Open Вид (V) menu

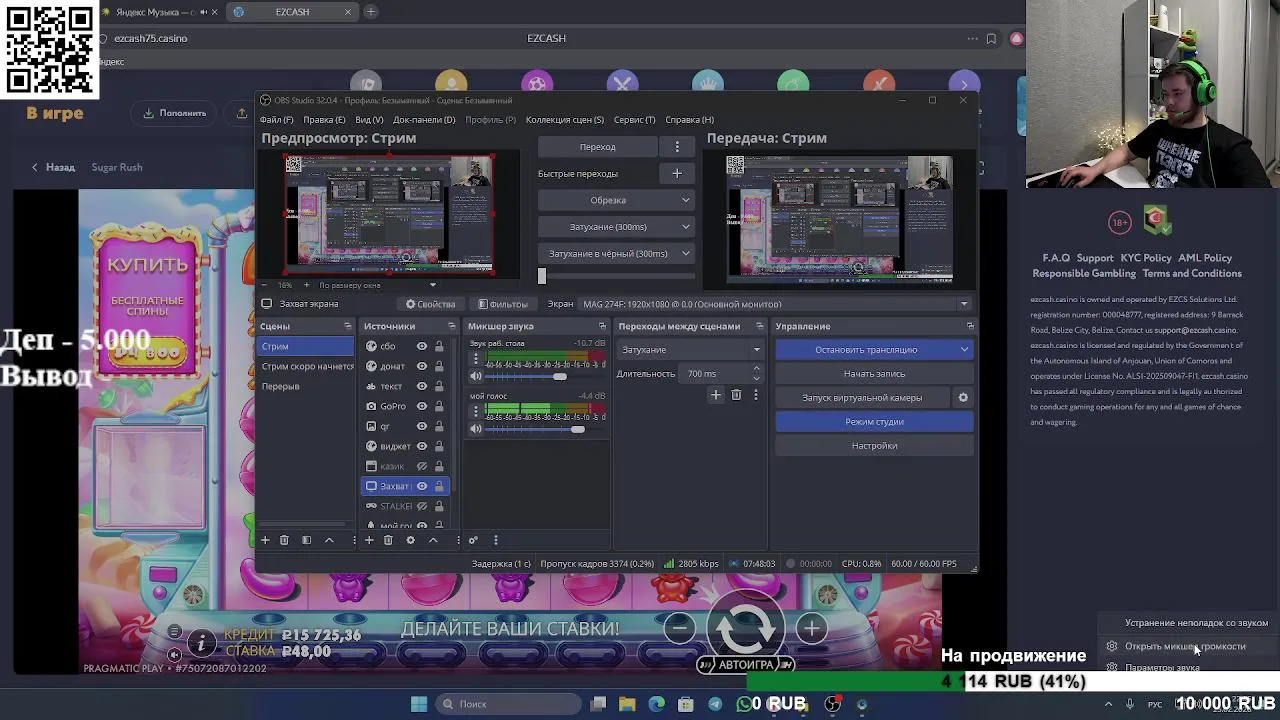tap(369, 120)
